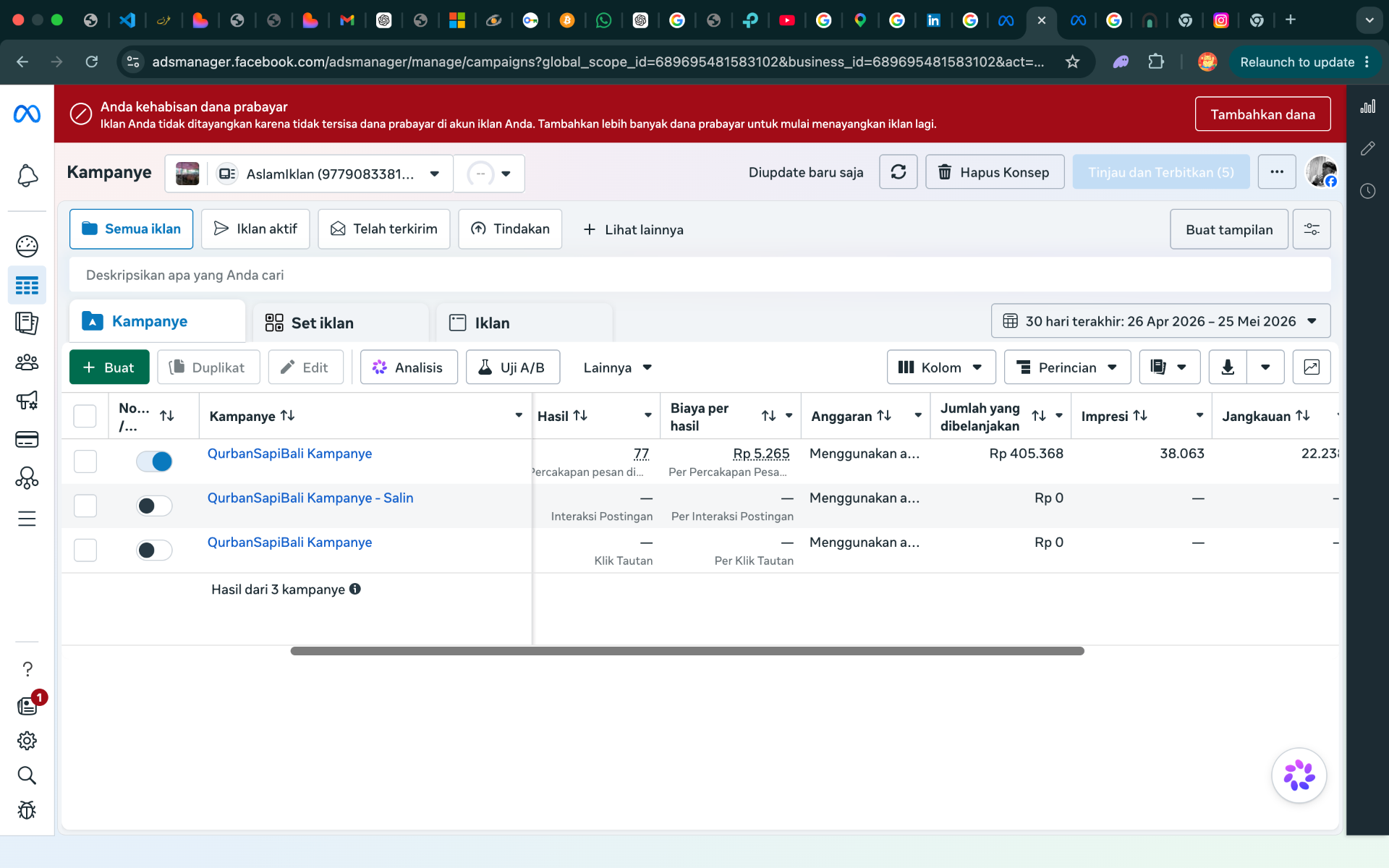The height and width of the screenshot is (868, 1389).
Task: Open the all tools hamburger menu
Action: (27, 518)
